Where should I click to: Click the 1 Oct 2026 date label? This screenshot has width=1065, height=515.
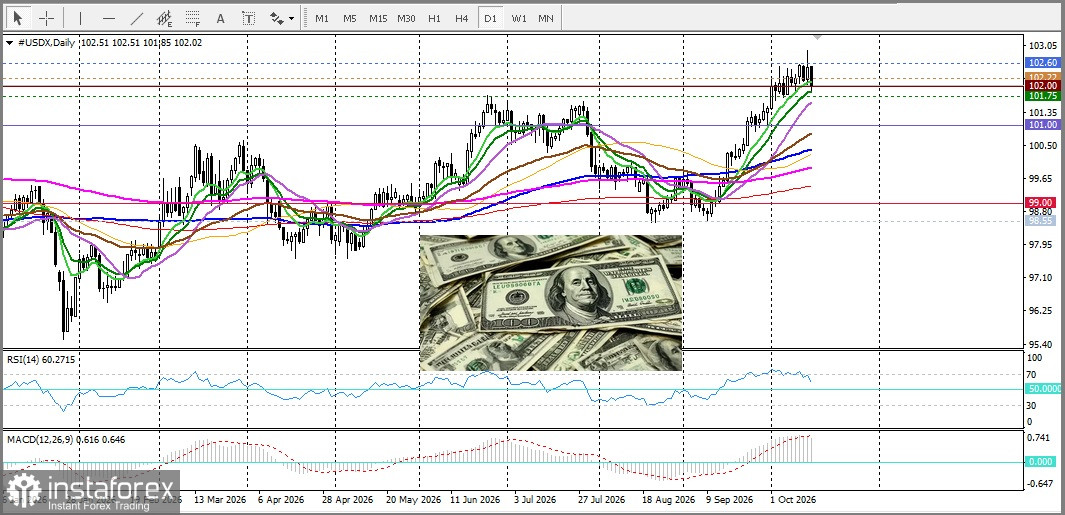[x=793, y=499]
